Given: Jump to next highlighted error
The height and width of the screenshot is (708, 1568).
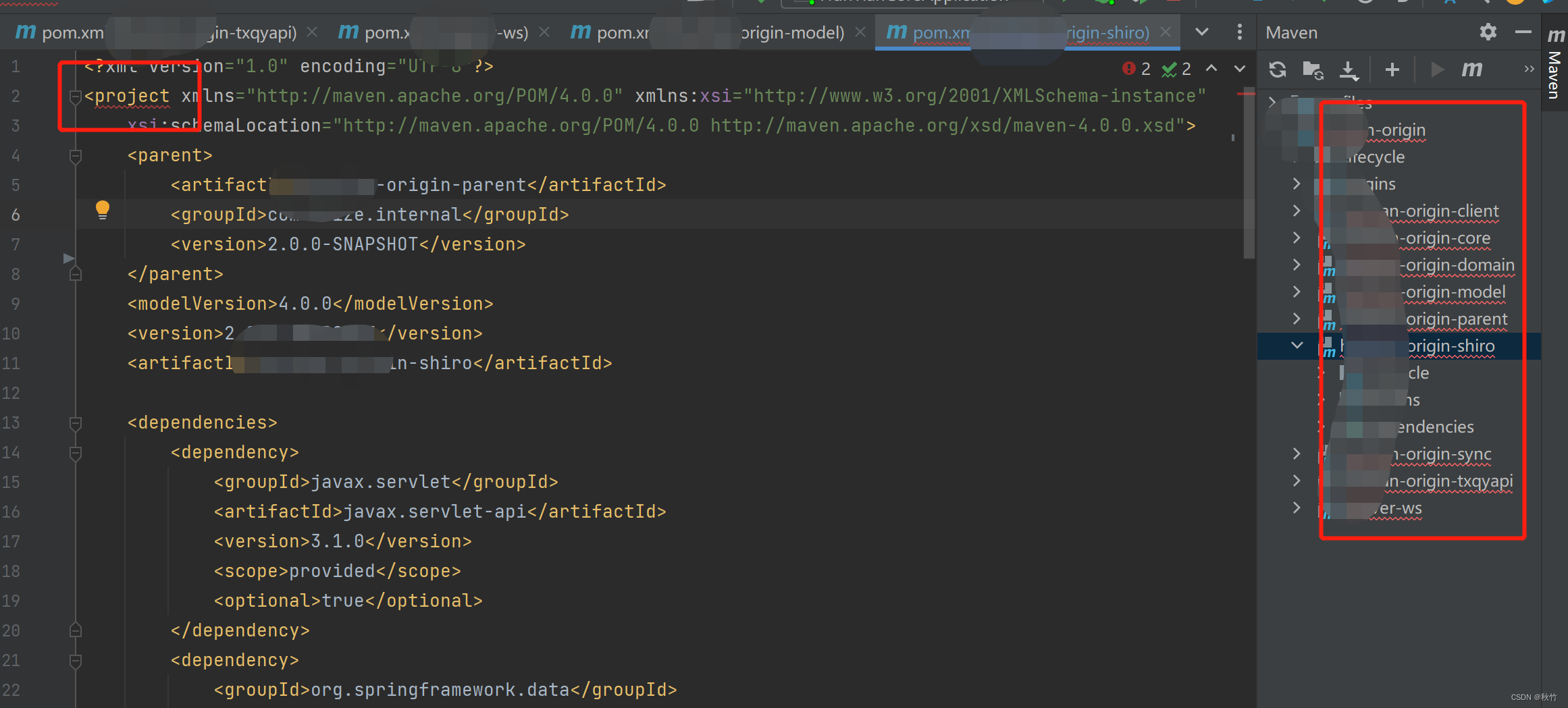Looking at the screenshot, I should click(x=1240, y=68).
